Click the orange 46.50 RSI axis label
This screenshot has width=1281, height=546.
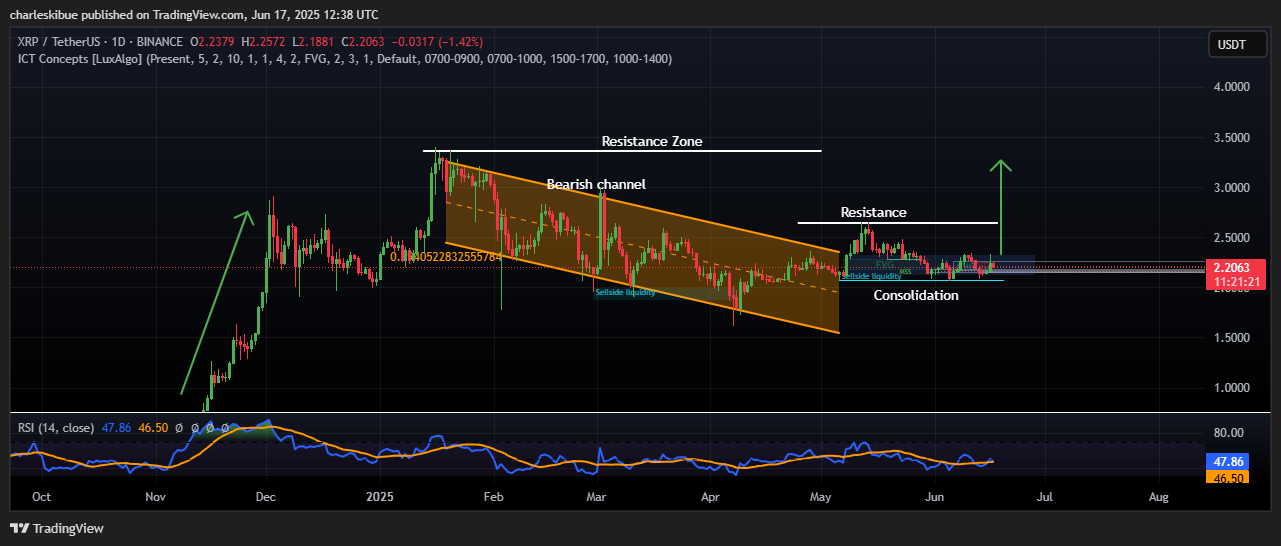pos(1228,479)
